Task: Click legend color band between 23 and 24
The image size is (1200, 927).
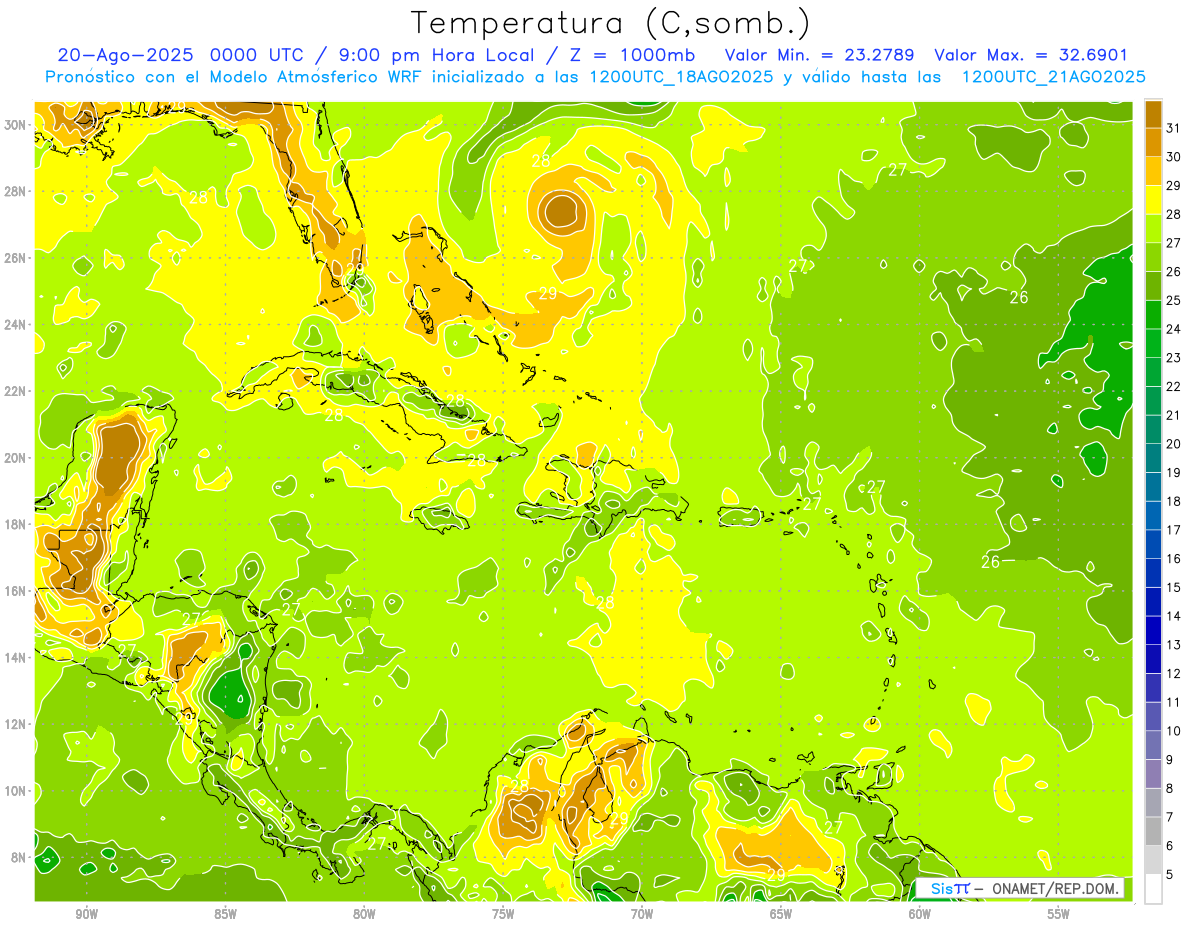Action: 1153,343
